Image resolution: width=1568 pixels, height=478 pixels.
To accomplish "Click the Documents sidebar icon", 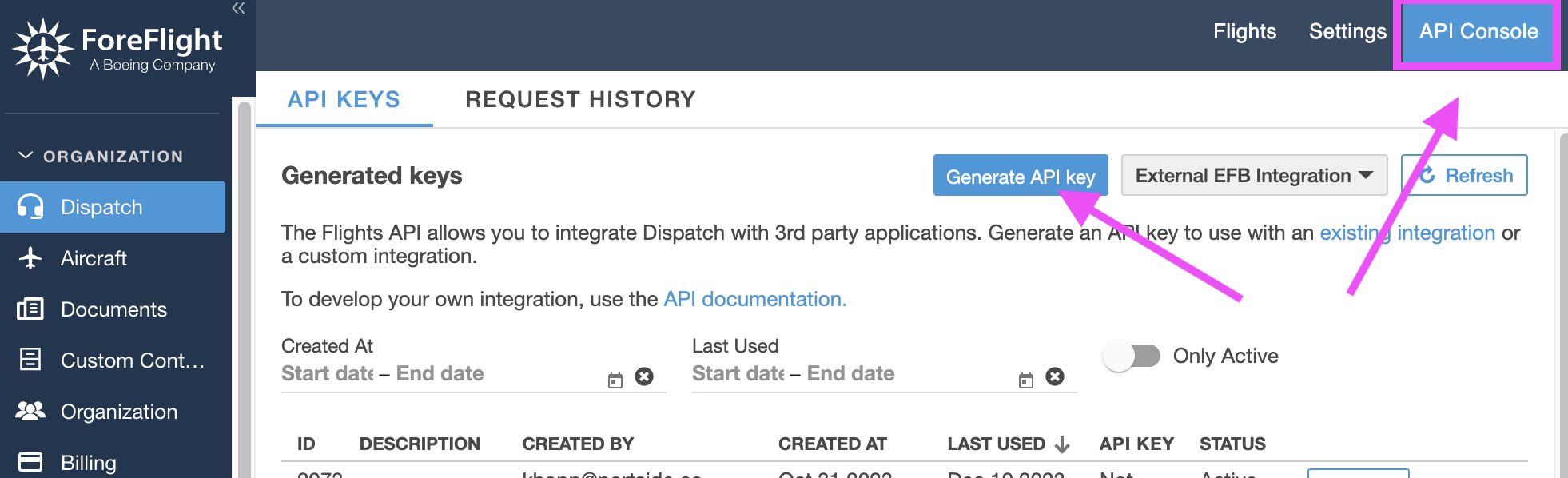I will point(30,309).
